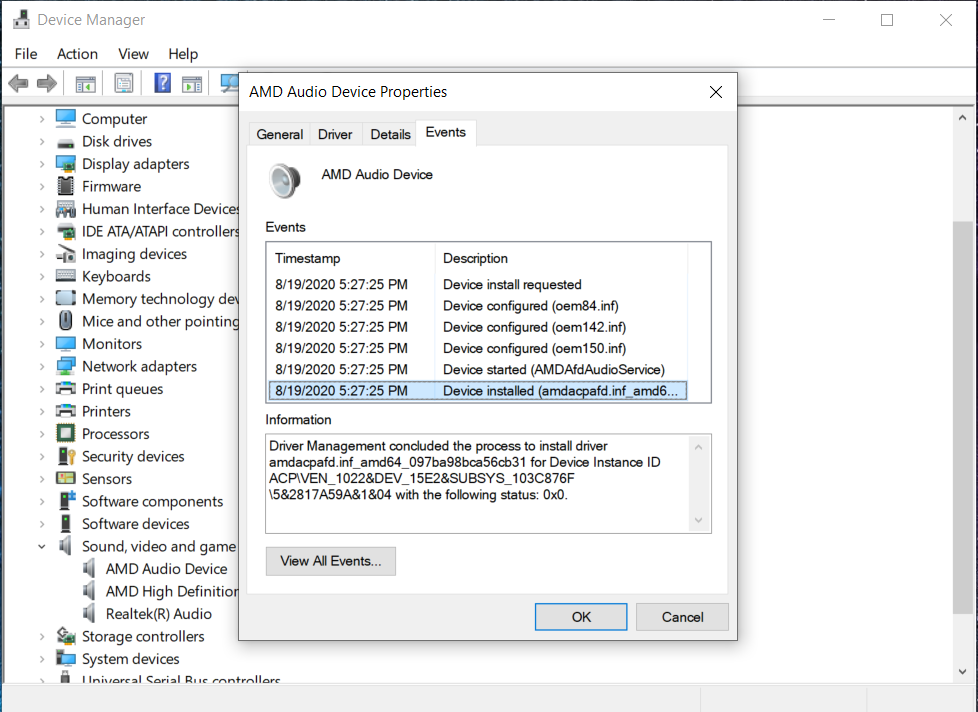Click the Show/Hide Console Tree icon
Image resolution: width=978 pixels, height=712 pixels.
pyautogui.click(x=86, y=84)
